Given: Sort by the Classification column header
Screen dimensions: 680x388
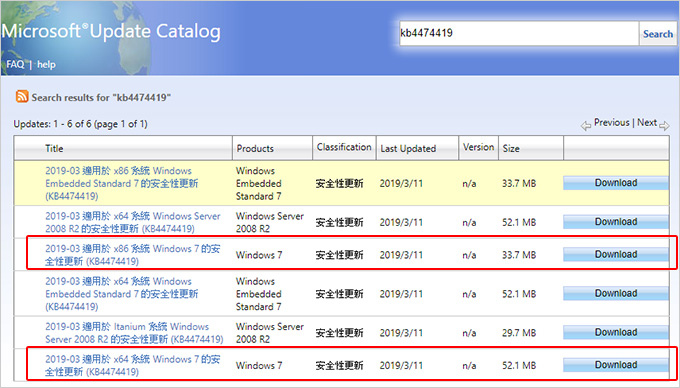Looking at the screenshot, I should tap(344, 147).
